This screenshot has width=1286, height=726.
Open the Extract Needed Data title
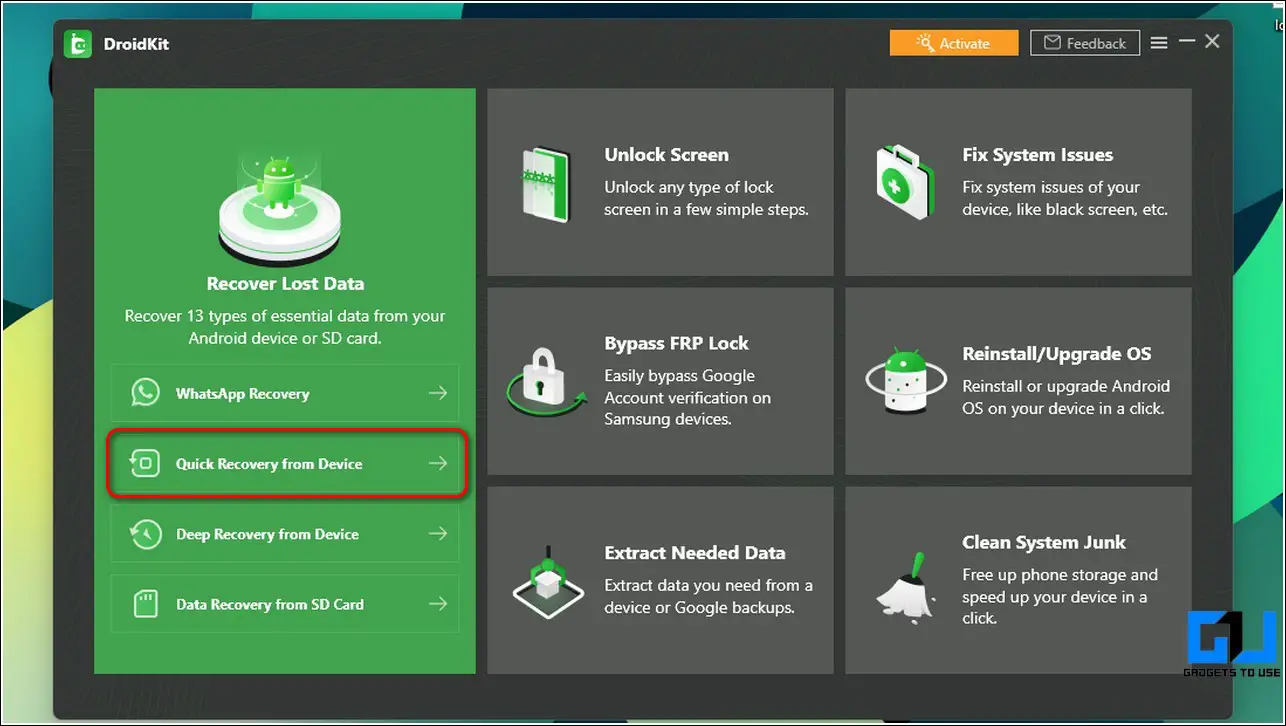[695, 553]
